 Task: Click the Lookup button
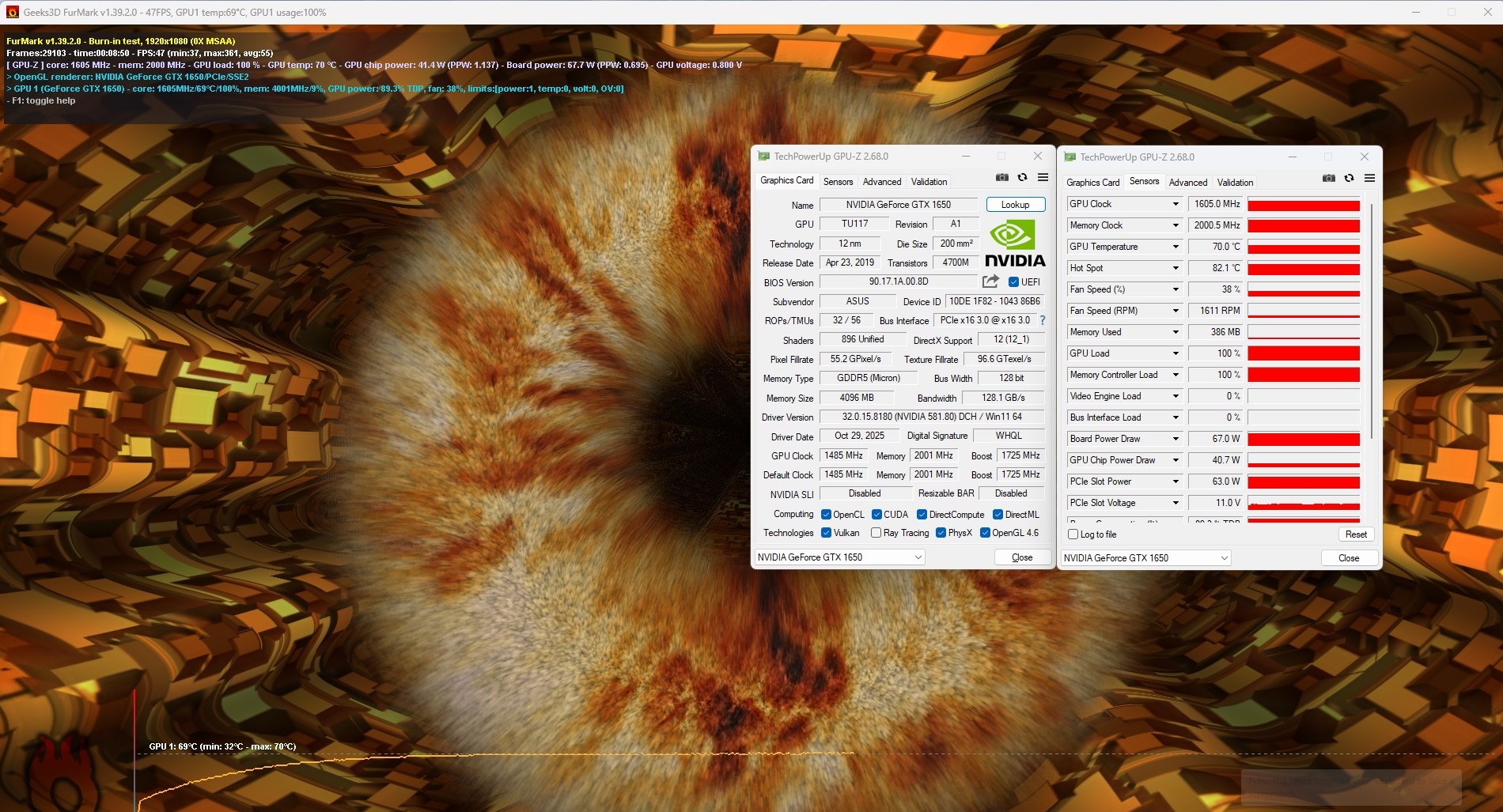(x=1016, y=205)
